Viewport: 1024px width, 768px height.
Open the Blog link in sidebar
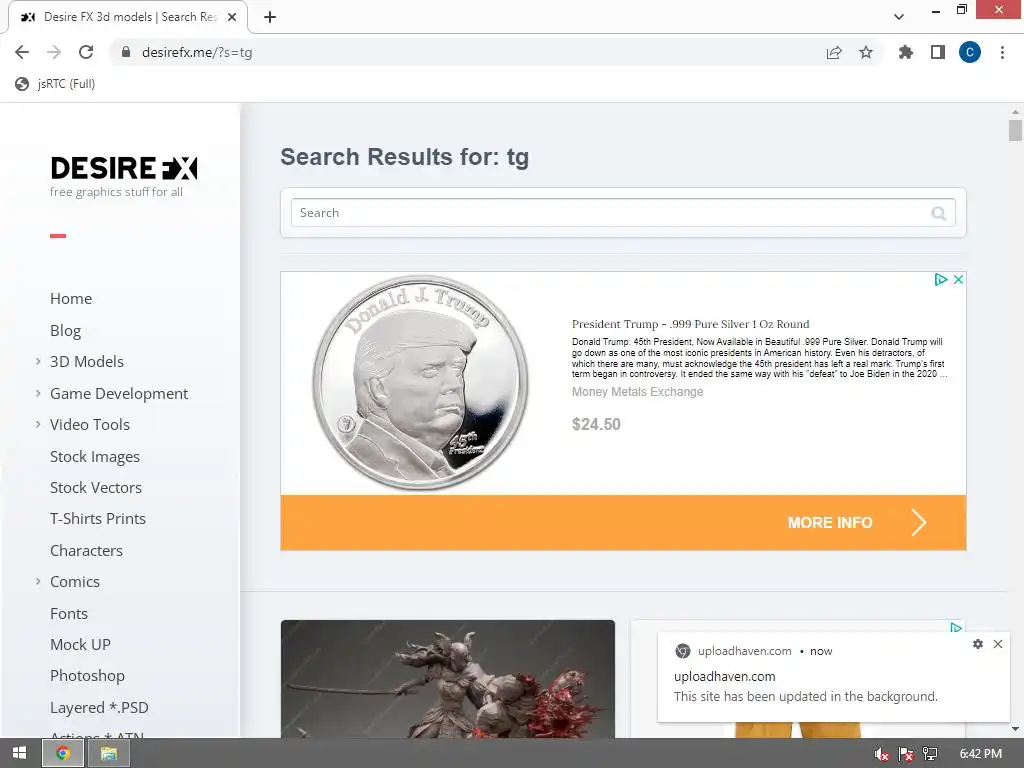65,330
